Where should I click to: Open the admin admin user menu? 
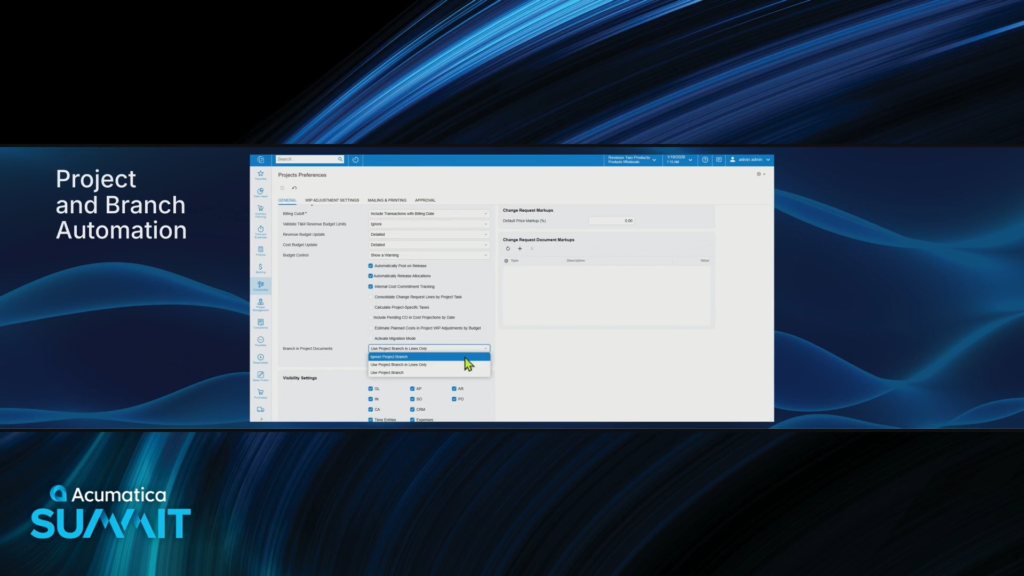750,159
